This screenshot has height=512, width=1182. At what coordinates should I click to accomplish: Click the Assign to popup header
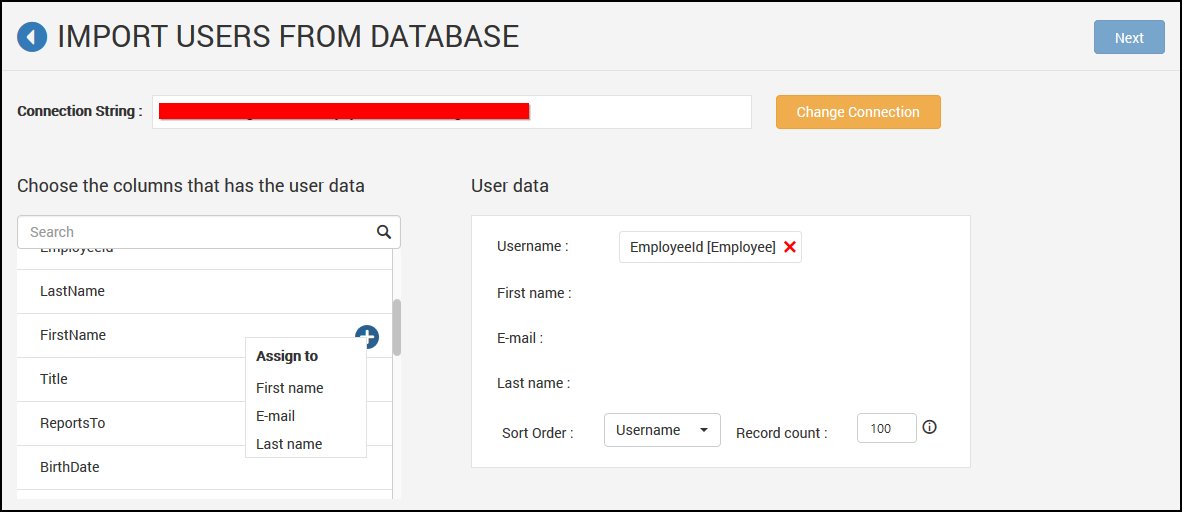286,356
